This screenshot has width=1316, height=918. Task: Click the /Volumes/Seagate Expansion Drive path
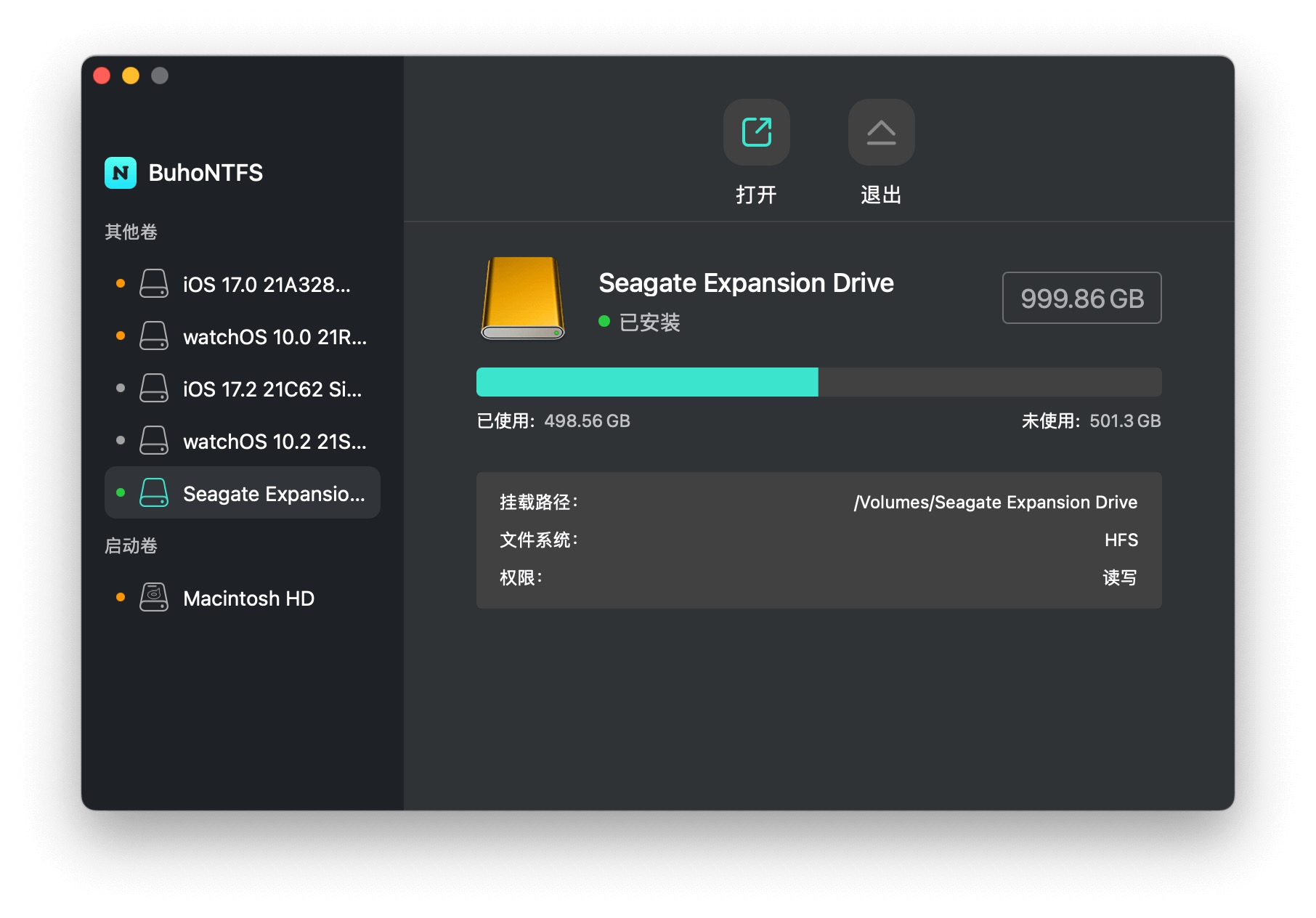[996, 503]
